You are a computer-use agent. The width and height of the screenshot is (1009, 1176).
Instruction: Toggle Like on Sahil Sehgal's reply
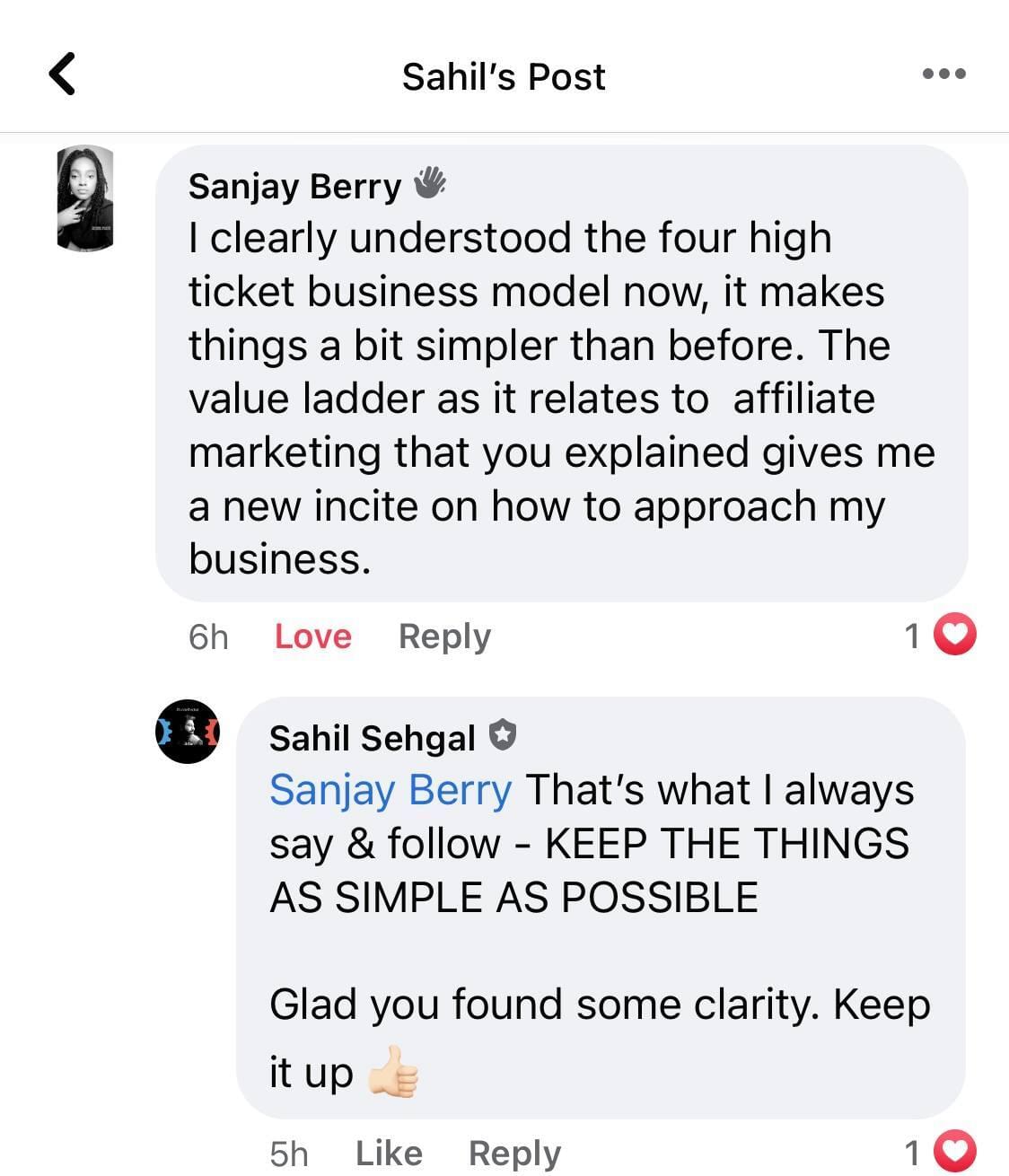(x=389, y=1153)
